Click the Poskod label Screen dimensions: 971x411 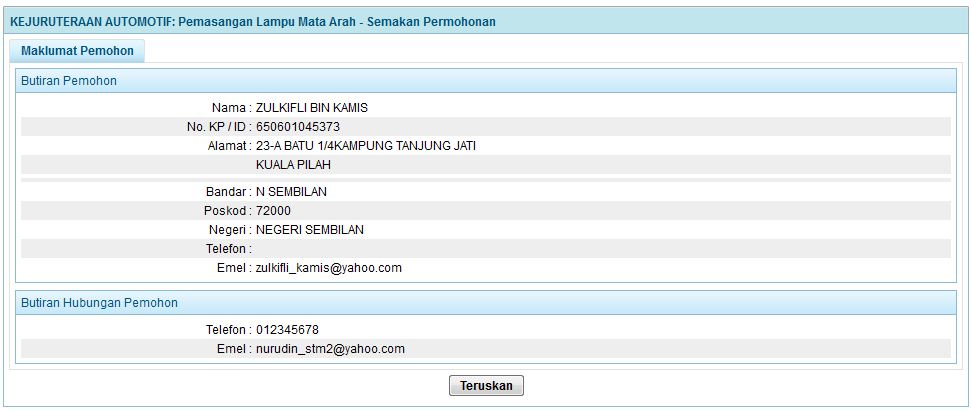tap(228, 210)
